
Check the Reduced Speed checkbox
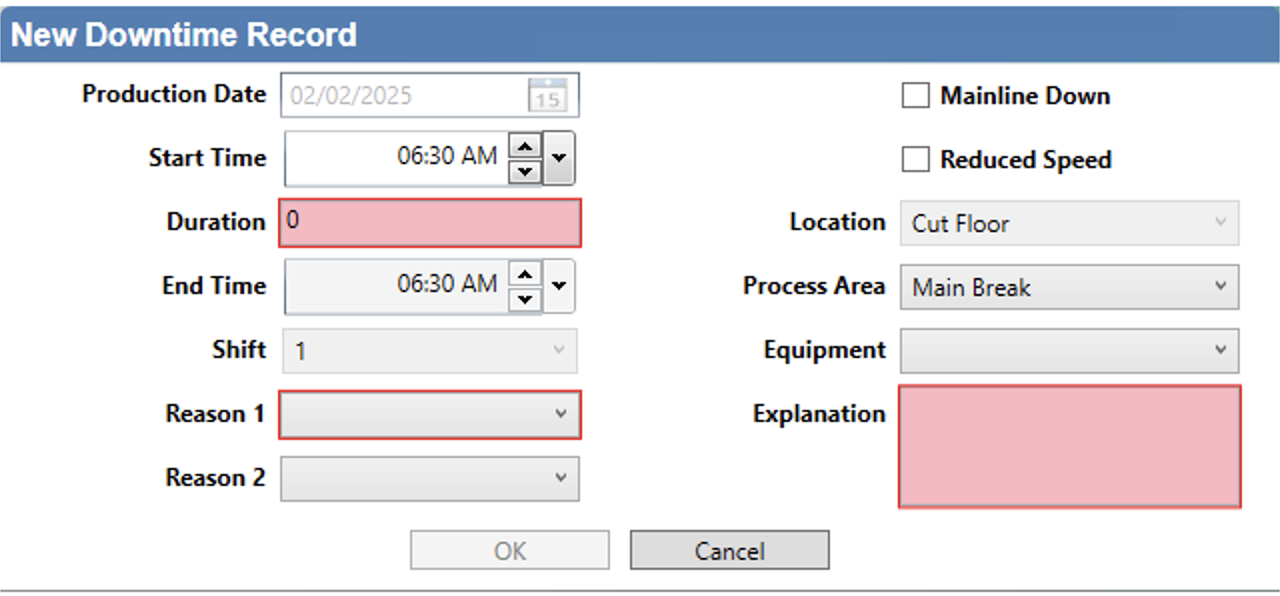(915, 160)
